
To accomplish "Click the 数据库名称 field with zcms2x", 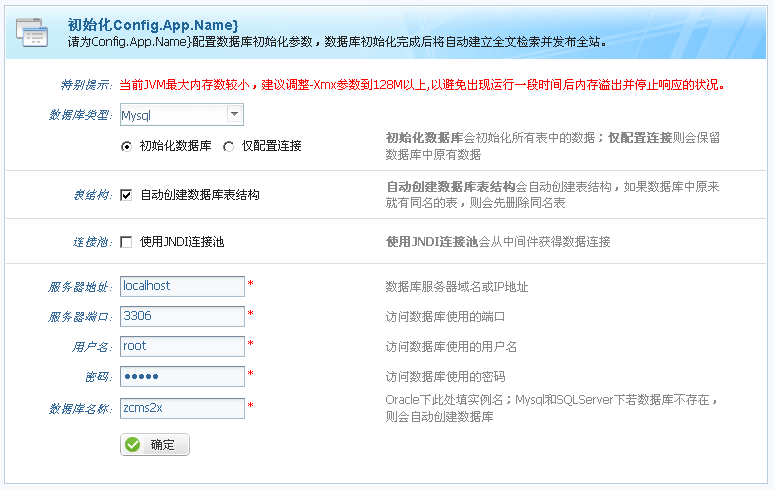I will (x=182, y=408).
